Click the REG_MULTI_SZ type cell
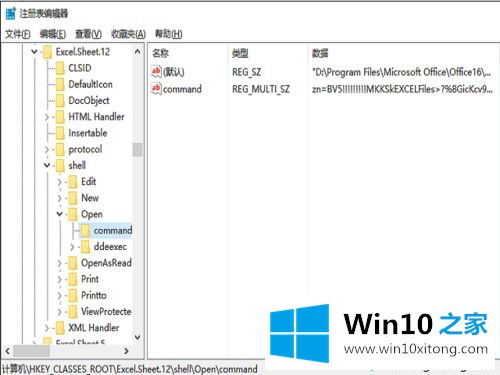The width and height of the screenshot is (500, 375). coord(261,89)
